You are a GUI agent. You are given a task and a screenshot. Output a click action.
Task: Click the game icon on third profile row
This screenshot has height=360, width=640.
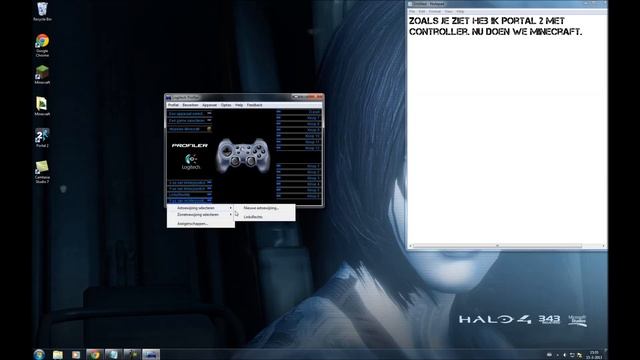(x=209, y=129)
